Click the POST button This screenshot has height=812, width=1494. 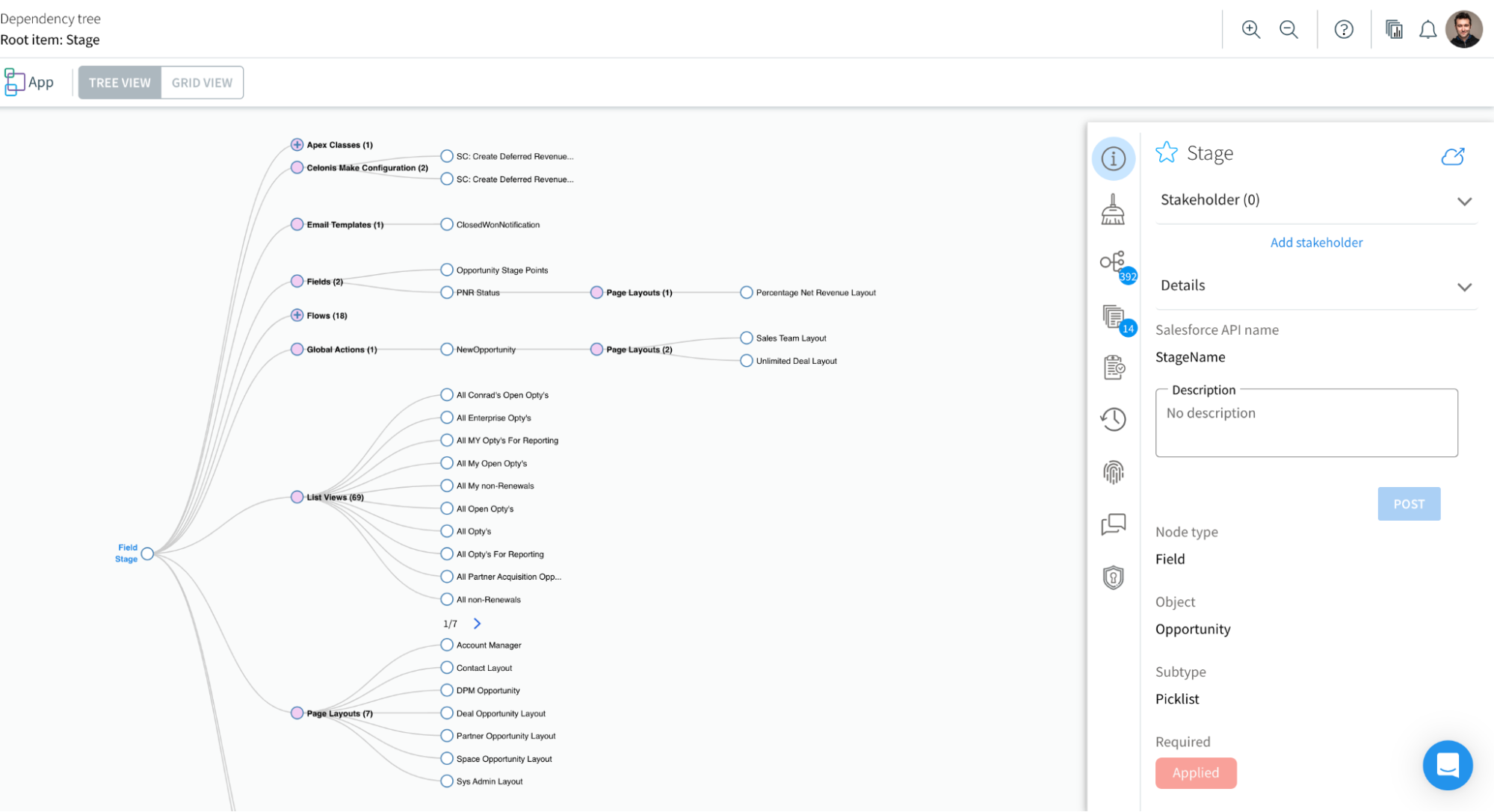point(1409,503)
